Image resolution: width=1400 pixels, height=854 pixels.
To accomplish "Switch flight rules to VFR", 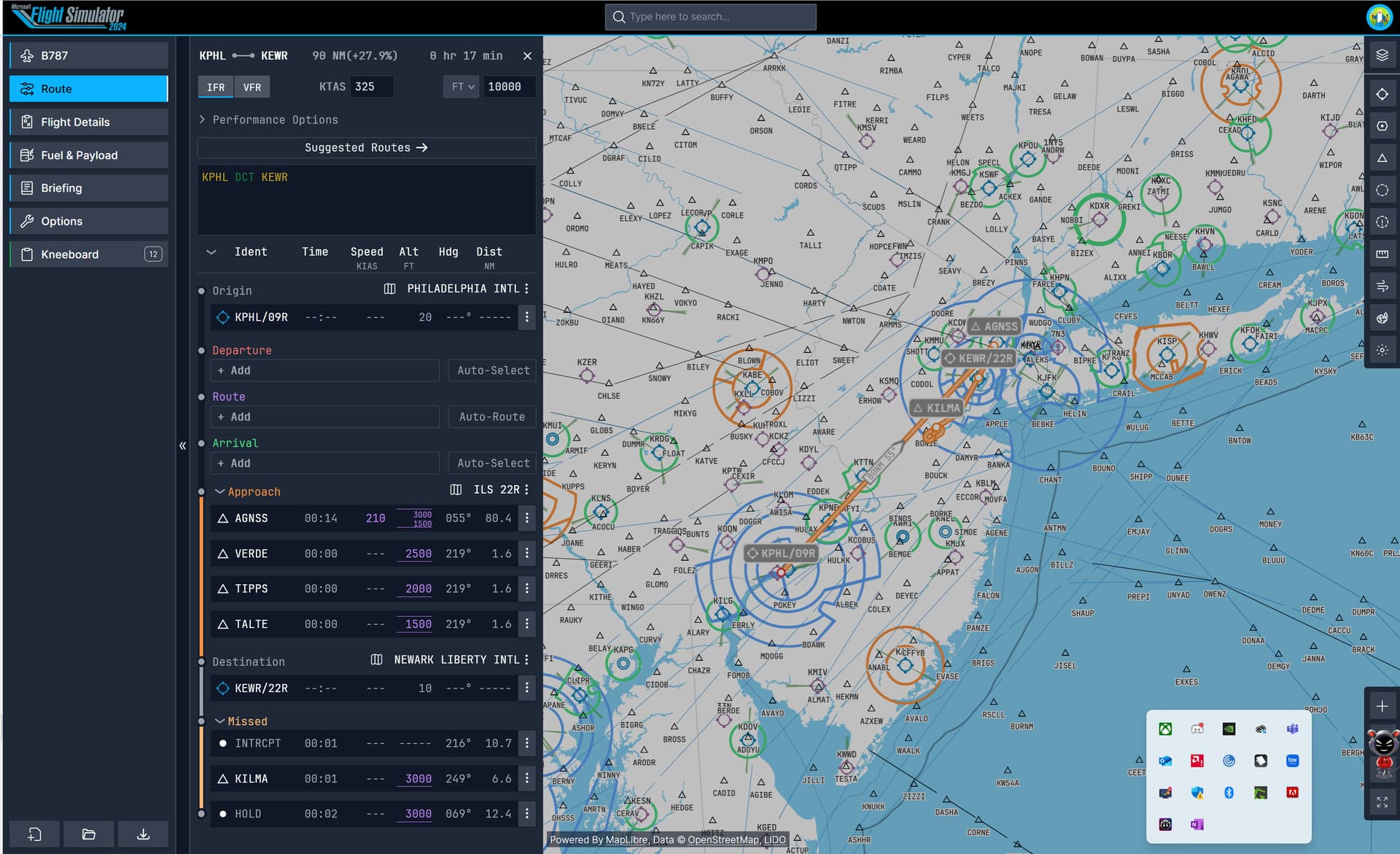I will [252, 87].
